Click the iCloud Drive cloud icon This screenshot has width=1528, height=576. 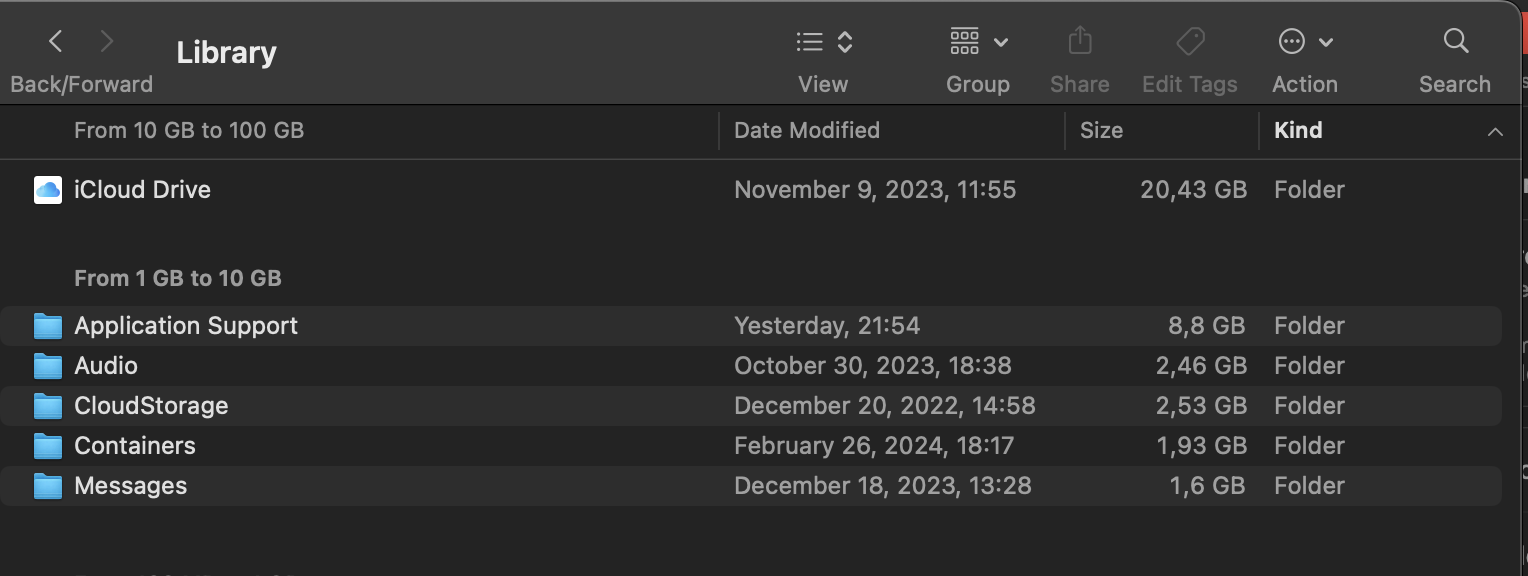pos(48,190)
